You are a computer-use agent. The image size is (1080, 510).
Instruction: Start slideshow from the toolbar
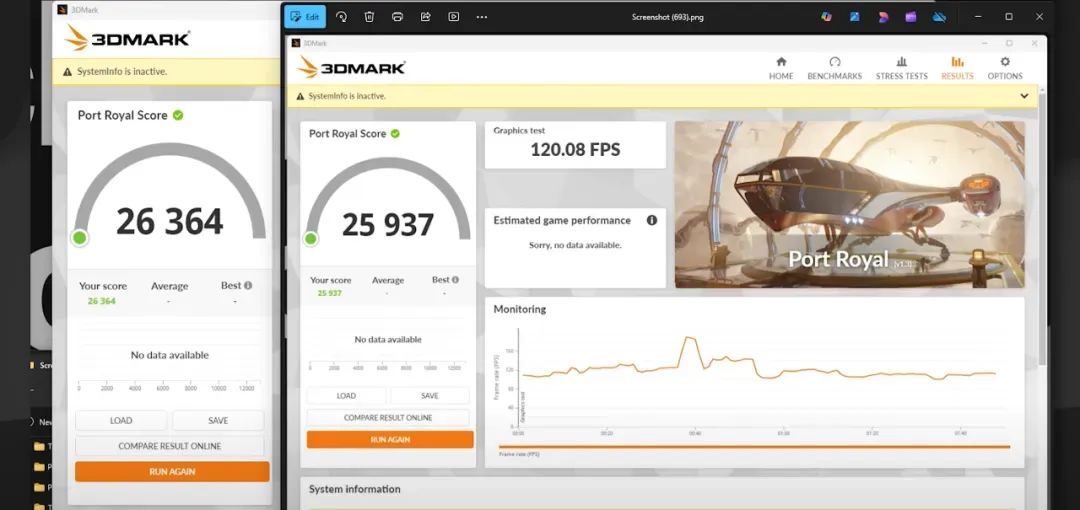click(x=453, y=17)
